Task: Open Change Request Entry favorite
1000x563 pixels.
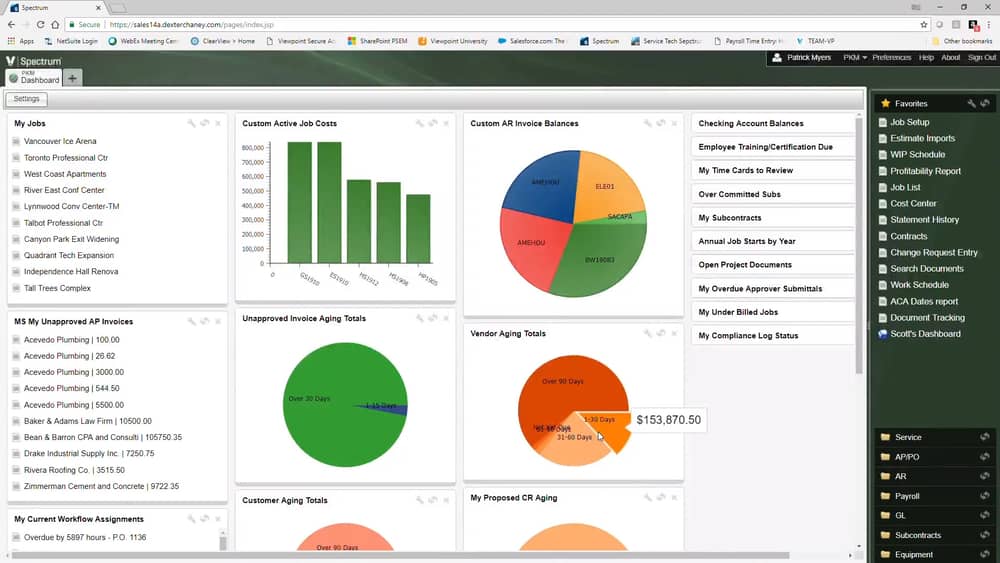Action: (x=934, y=252)
